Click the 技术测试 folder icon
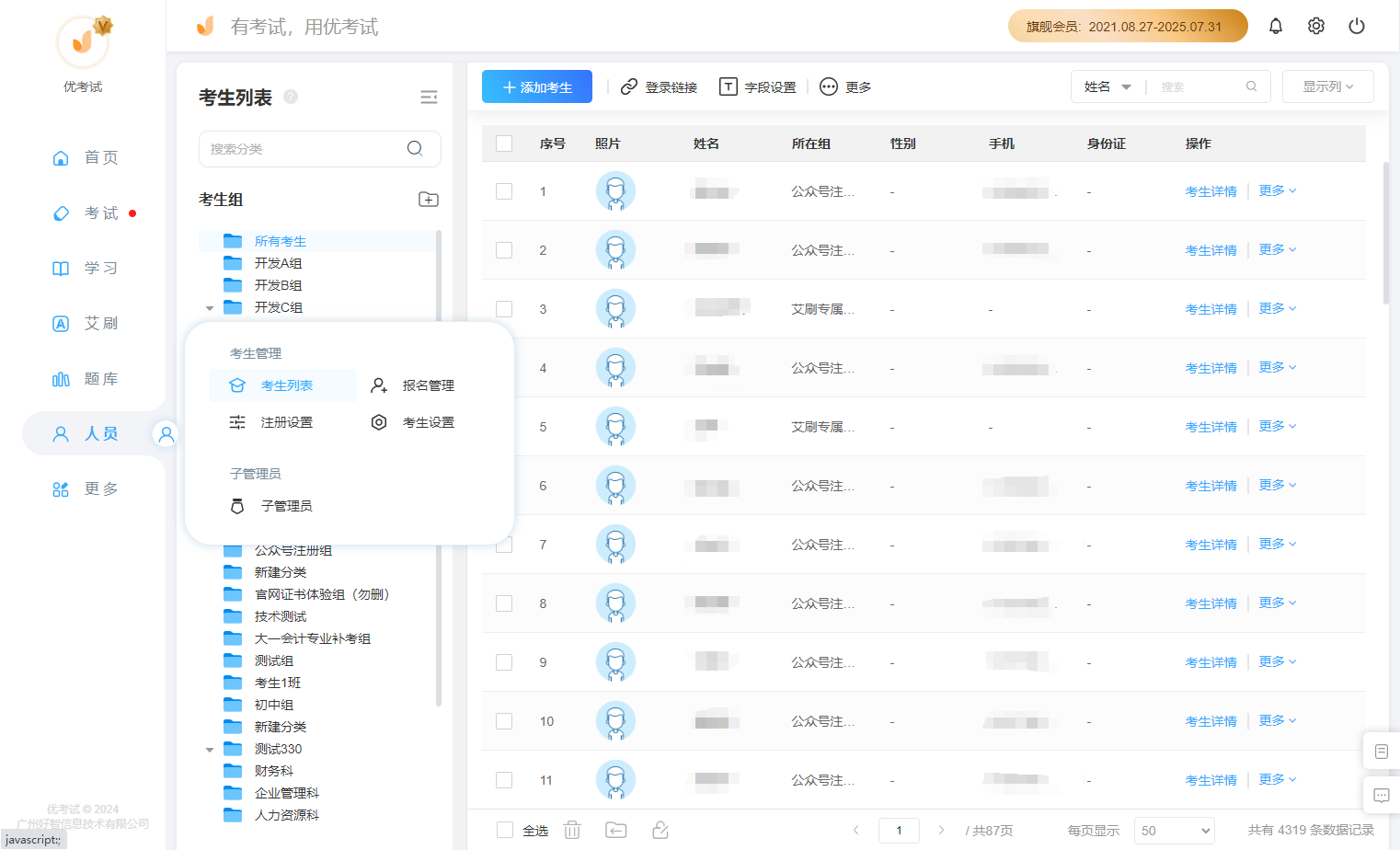 coord(233,616)
